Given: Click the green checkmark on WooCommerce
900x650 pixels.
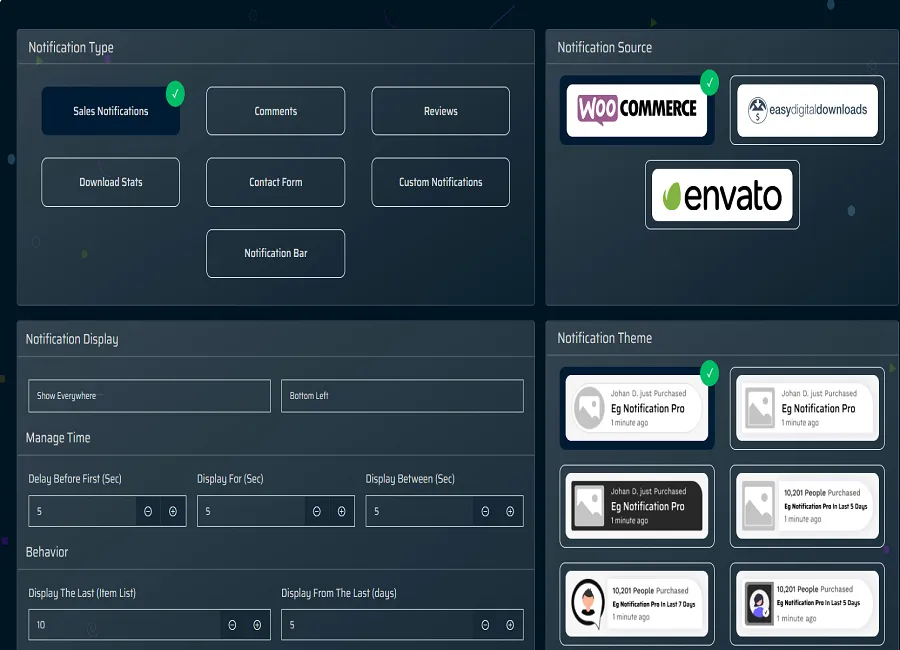Looking at the screenshot, I should pyautogui.click(x=709, y=83).
